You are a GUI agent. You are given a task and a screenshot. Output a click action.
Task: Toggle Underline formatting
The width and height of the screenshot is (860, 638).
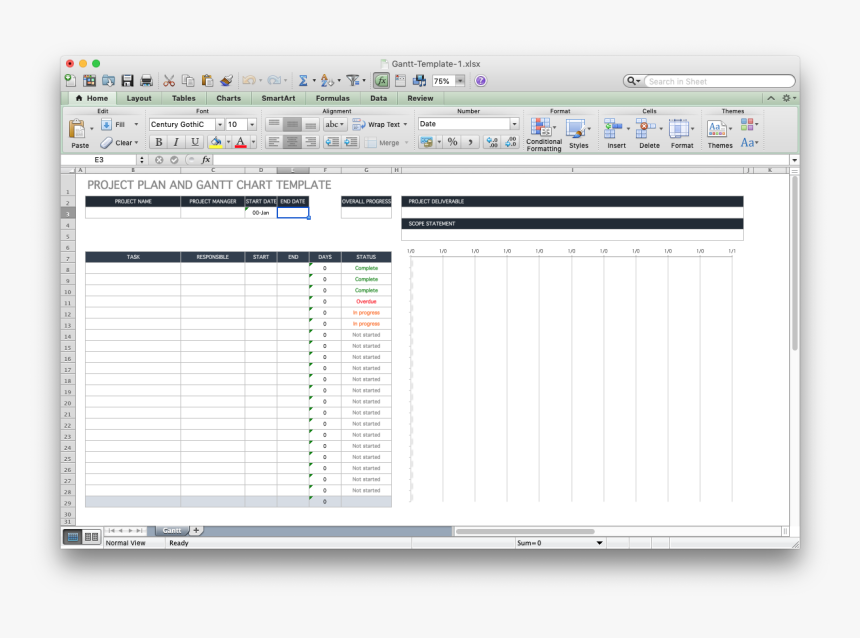pyautogui.click(x=195, y=143)
